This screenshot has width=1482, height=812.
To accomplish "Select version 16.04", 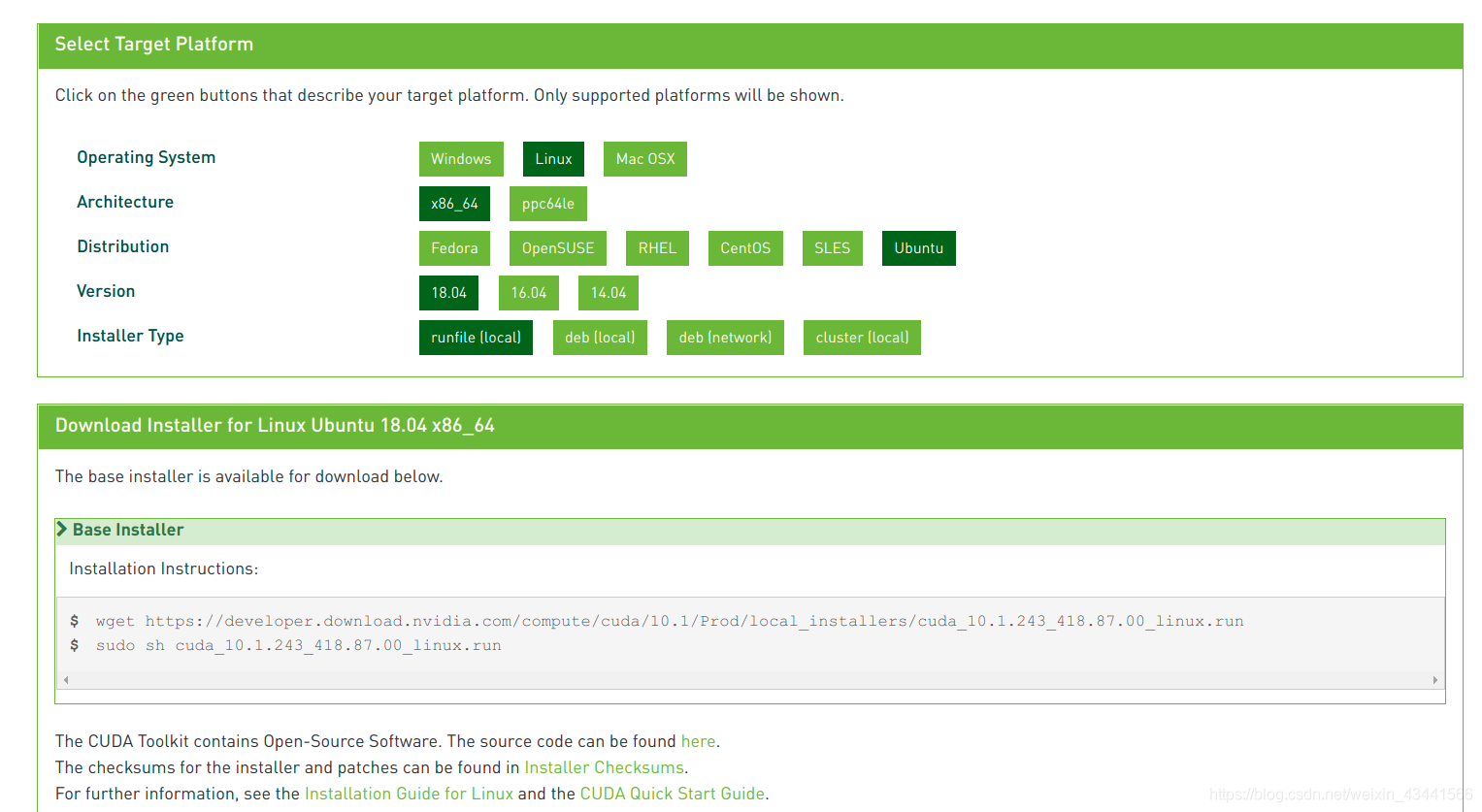I will tap(529, 293).
